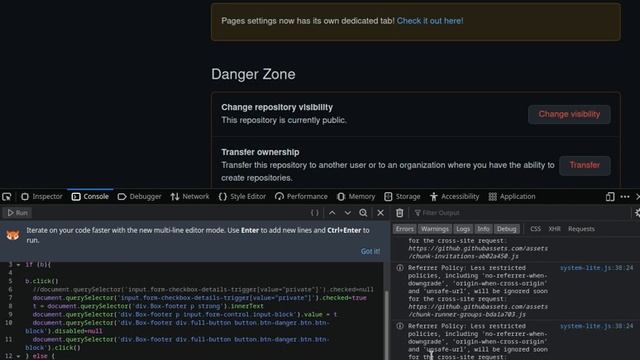The image size is (640, 360).
Task: Open the Performance tab
Action: tap(301, 197)
